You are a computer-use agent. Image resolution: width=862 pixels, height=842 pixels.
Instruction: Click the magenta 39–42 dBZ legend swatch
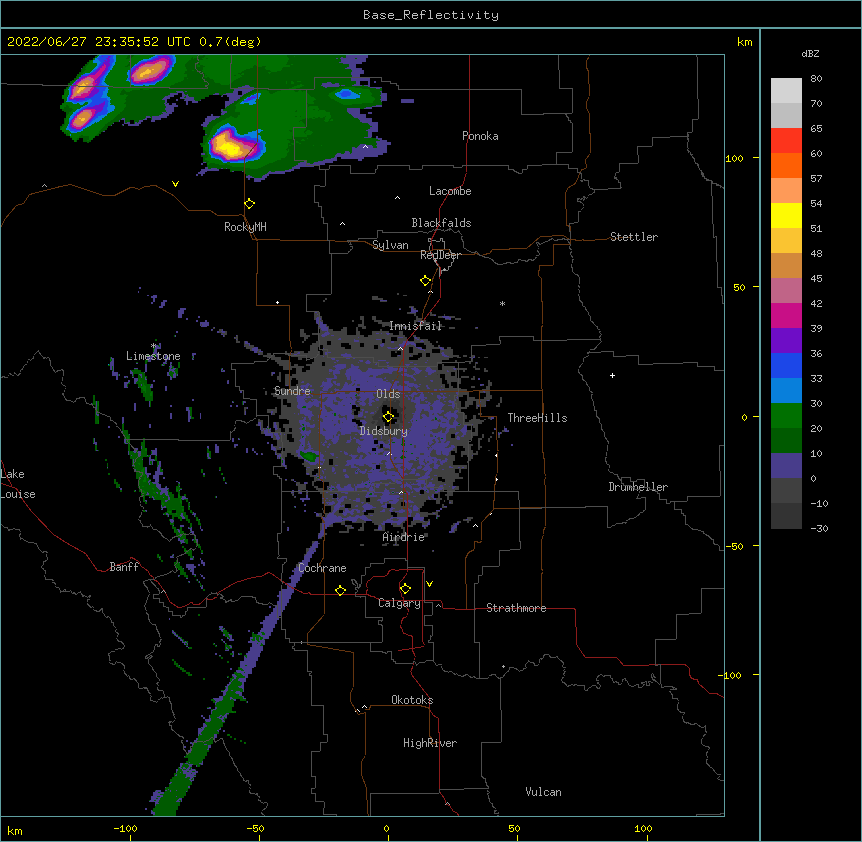[x=786, y=316]
